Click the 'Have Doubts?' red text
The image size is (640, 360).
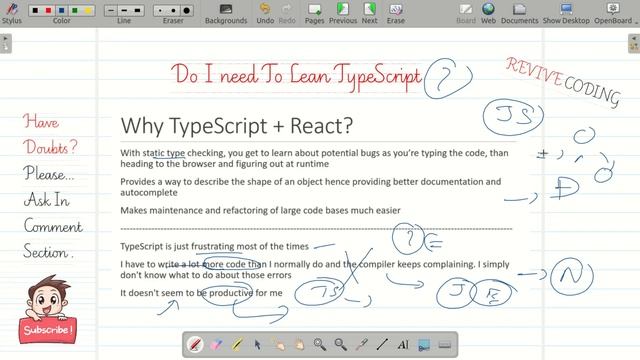(49, 134)
